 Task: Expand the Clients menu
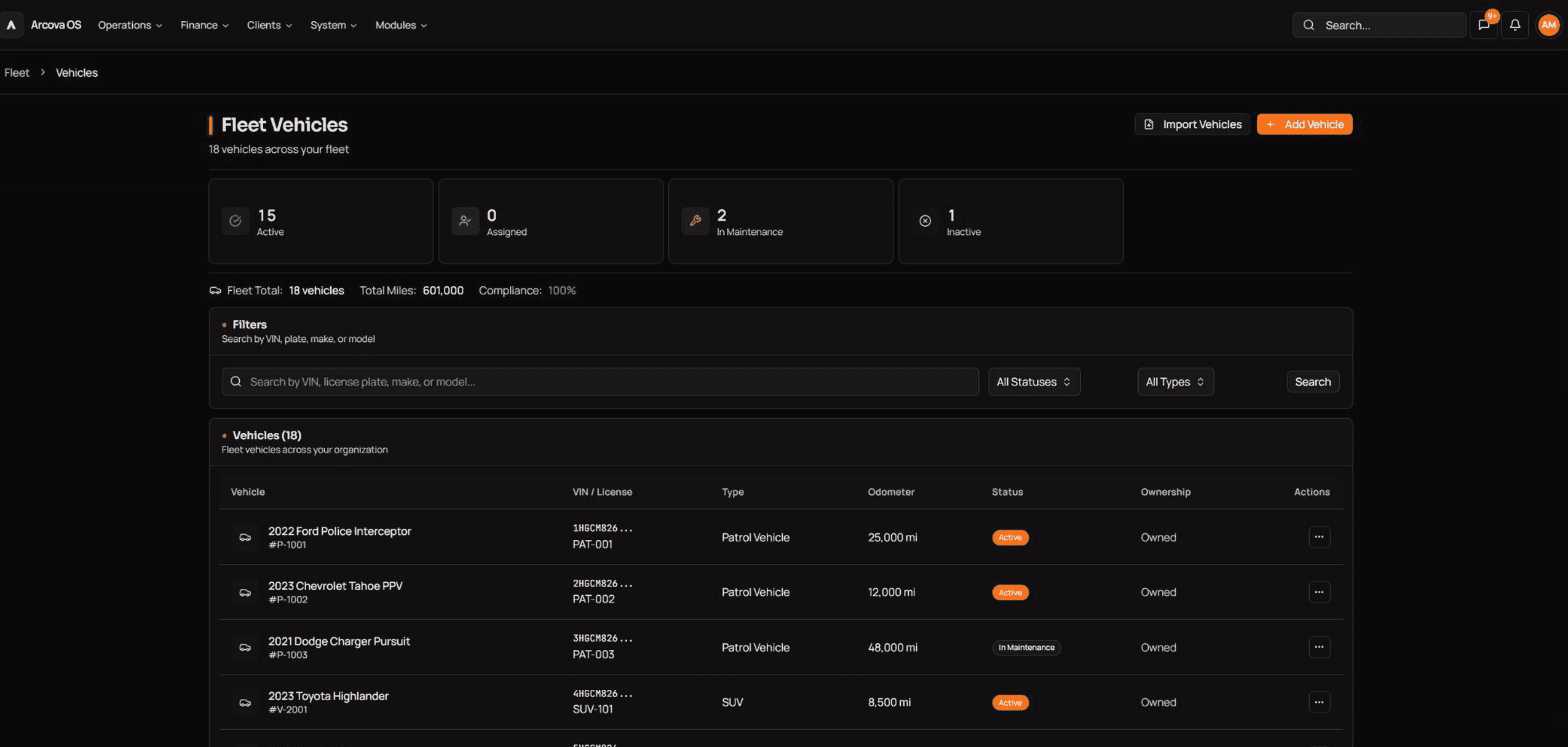[x=269, y=25]
